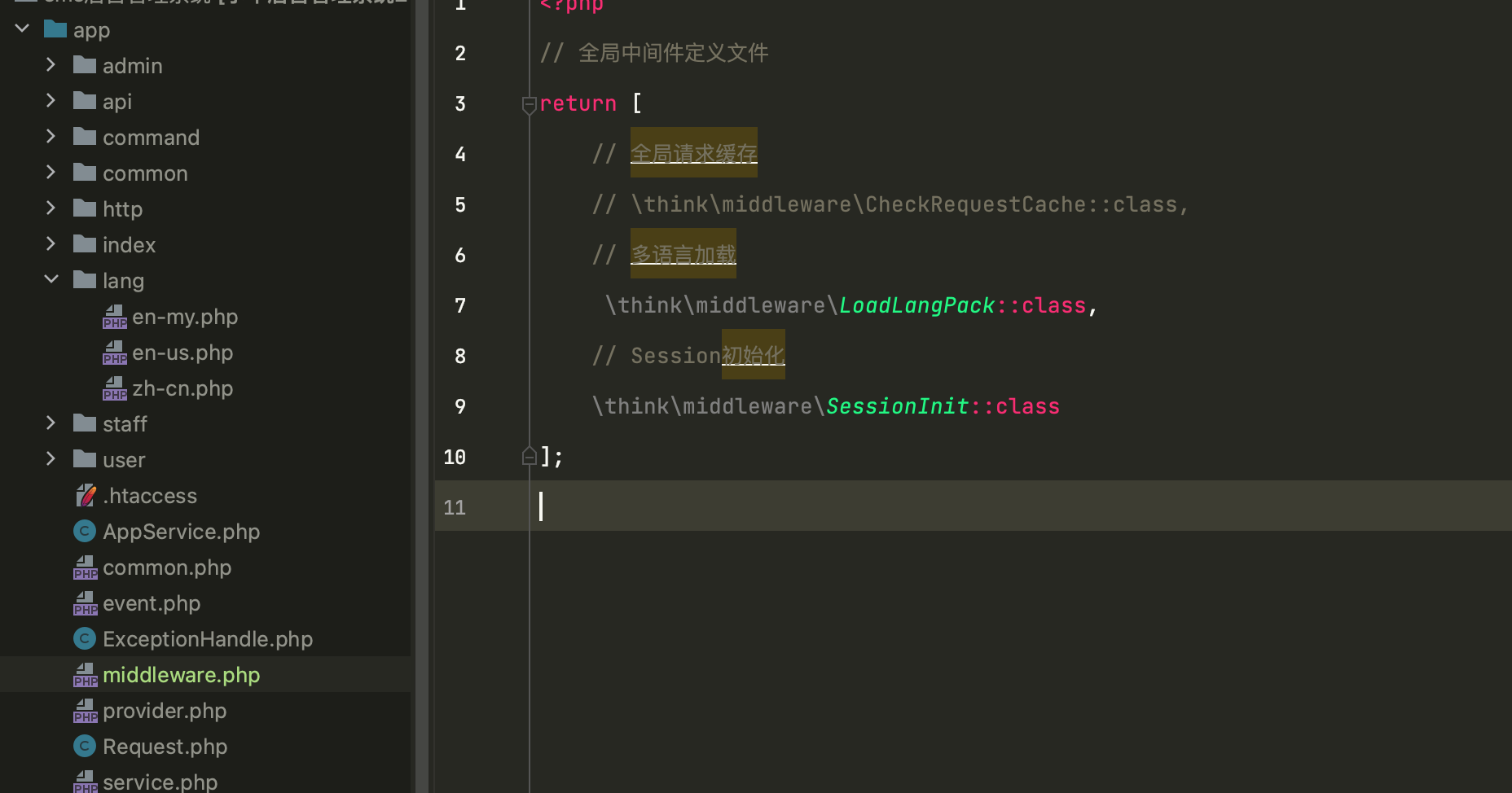Click the common folder icon
Viewport: 1512px width, 793px height.
click(85, 173)
